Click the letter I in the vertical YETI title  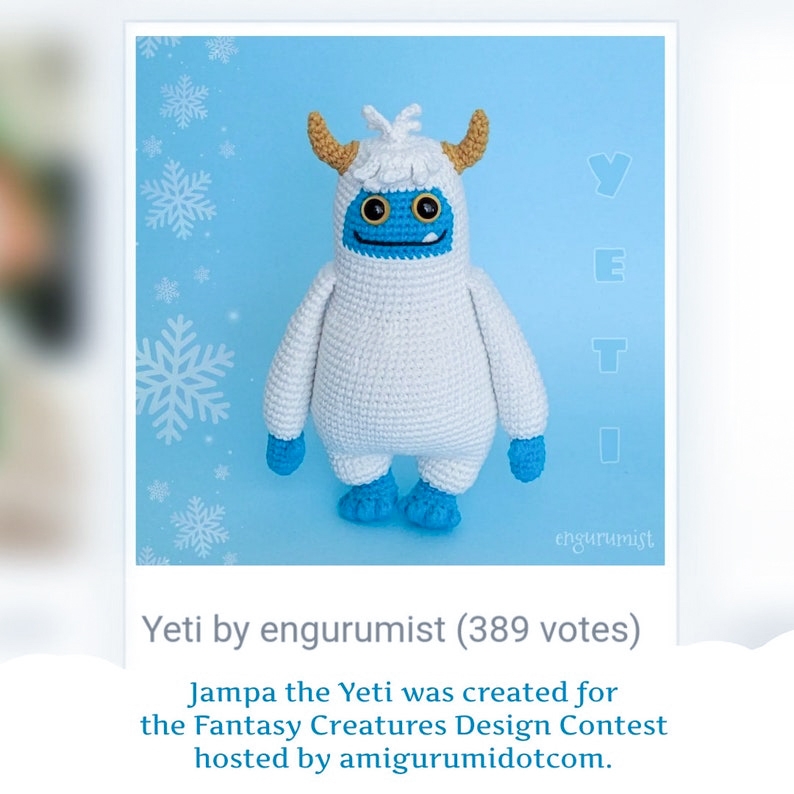click(x=610, y=445)
